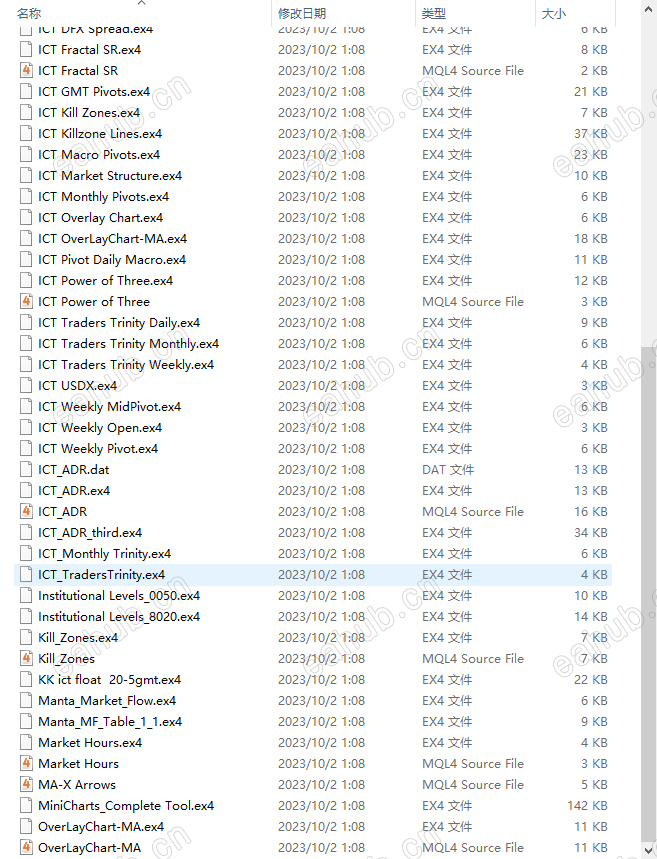Click the file icon of ICT Kill Zones.ex4
Image resolution: width=657 pixels, height=859 pixels.
click(x=26, y=112)
